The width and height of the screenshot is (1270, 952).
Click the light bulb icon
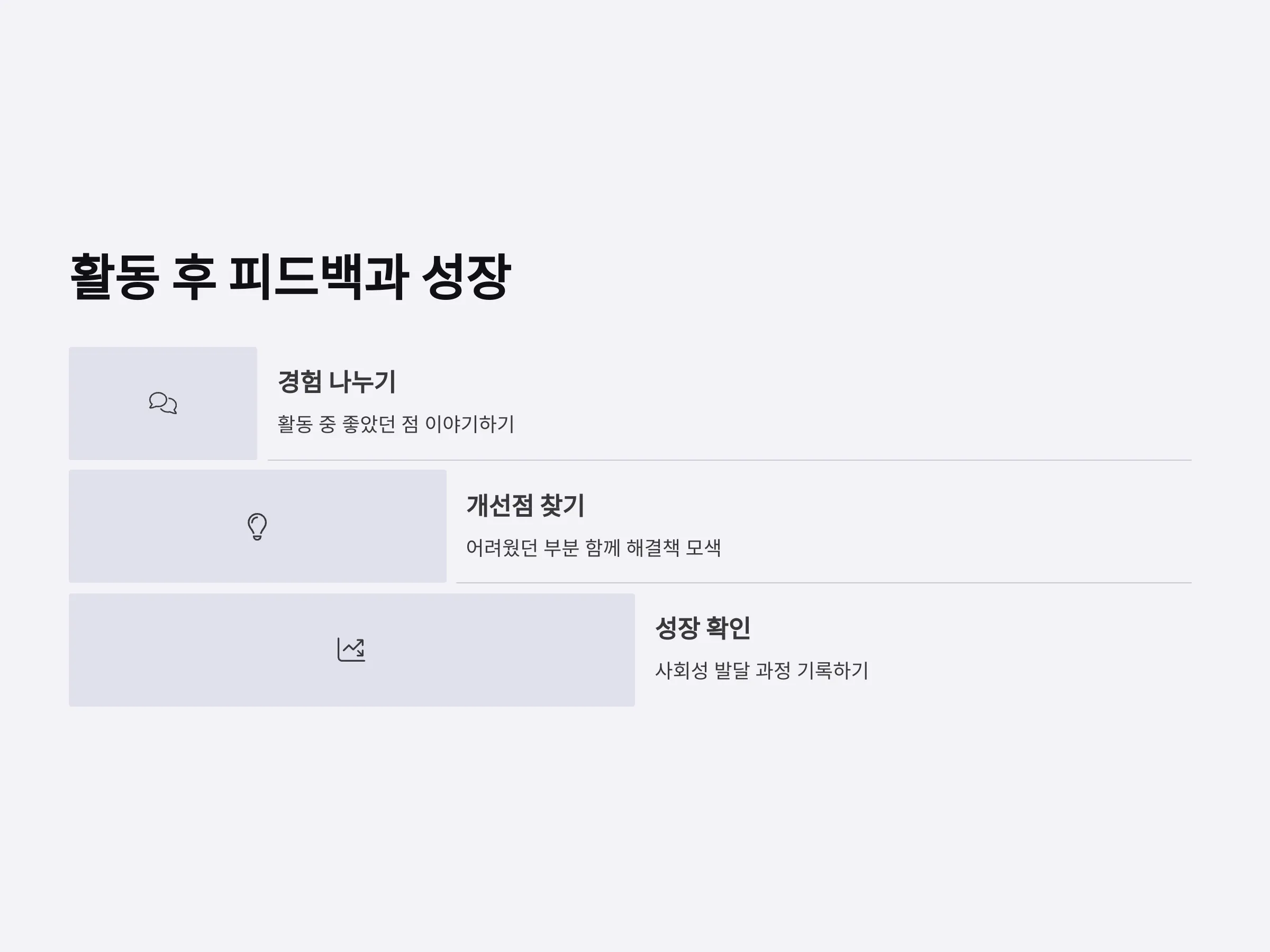click(257, 526)
